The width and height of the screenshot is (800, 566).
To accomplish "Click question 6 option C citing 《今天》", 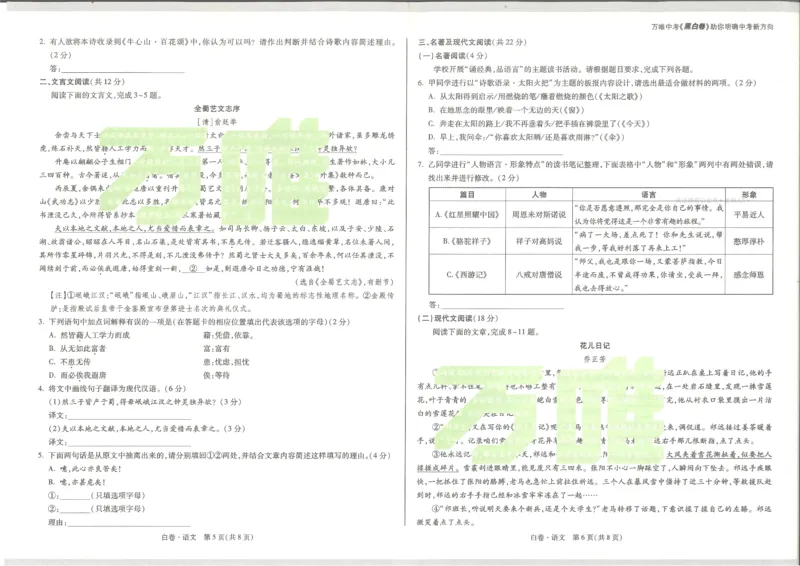I will point(539,124).
